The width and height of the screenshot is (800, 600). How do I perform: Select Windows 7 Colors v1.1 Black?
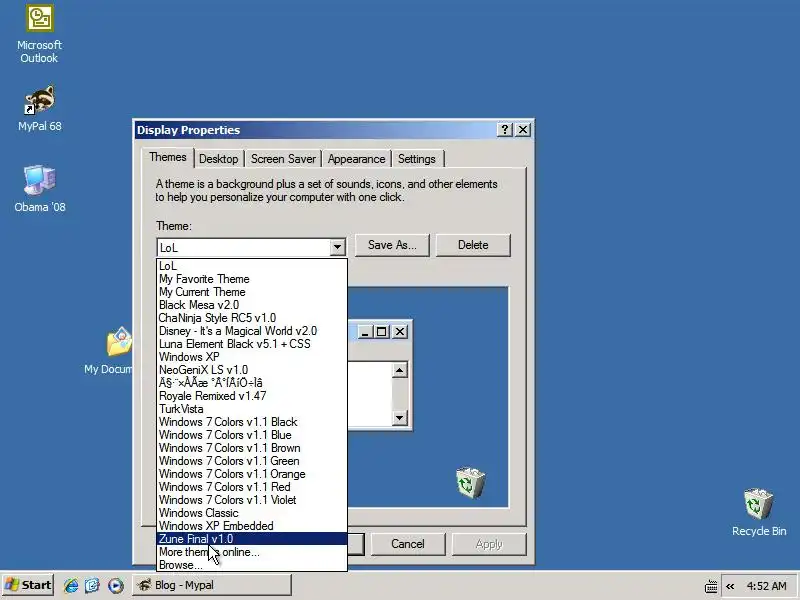(x=252, y=422)
